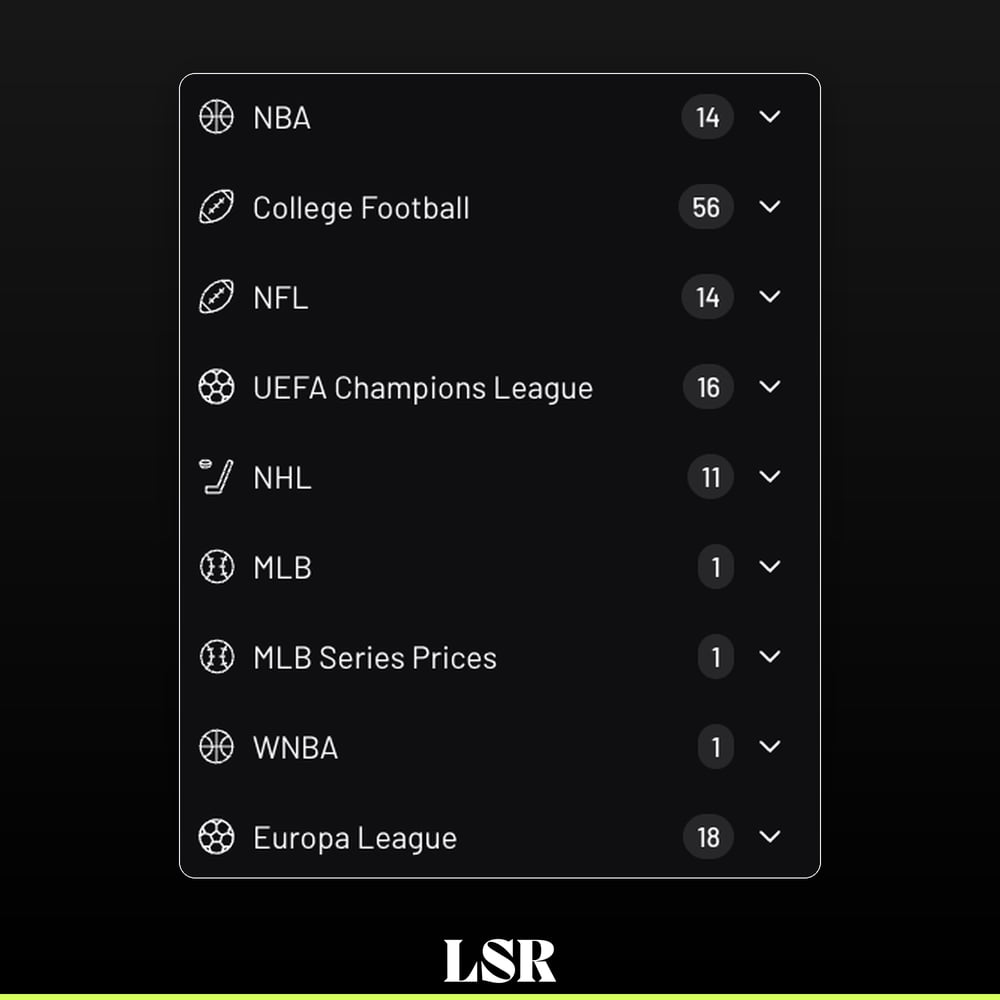The height and width of the screenshot is (1000, 1000).
Task: Expand the NHL chevron arrow
Action: [x=770, y=476]
